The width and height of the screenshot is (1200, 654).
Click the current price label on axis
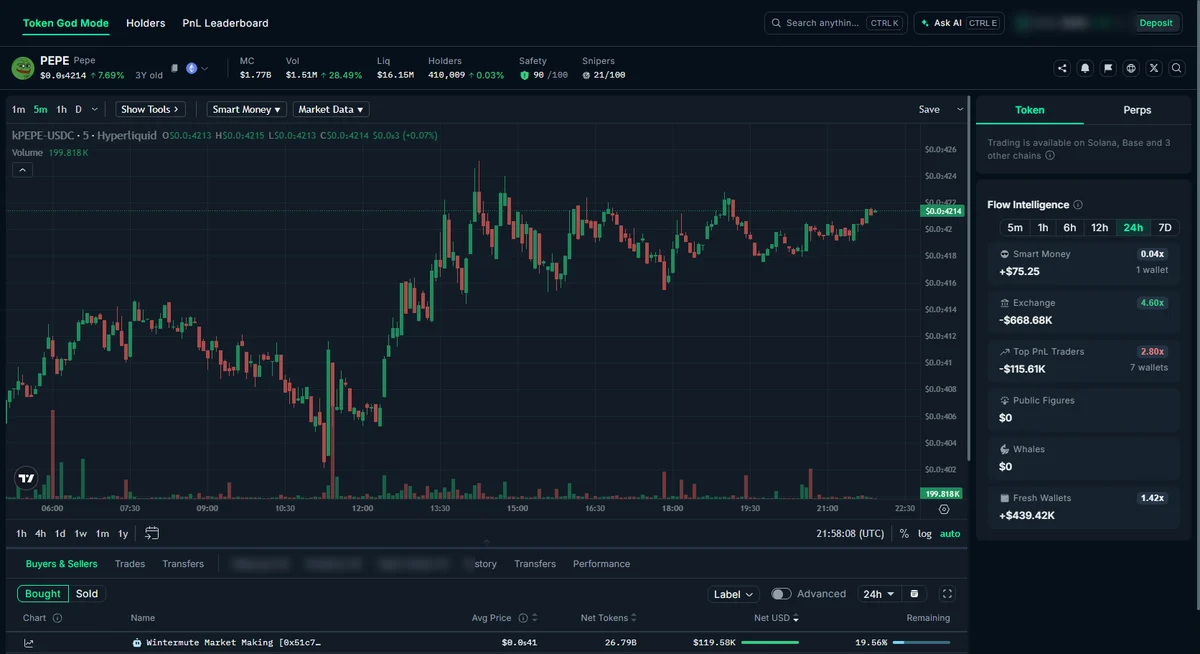pyautogui.click(x=942, y=211)
